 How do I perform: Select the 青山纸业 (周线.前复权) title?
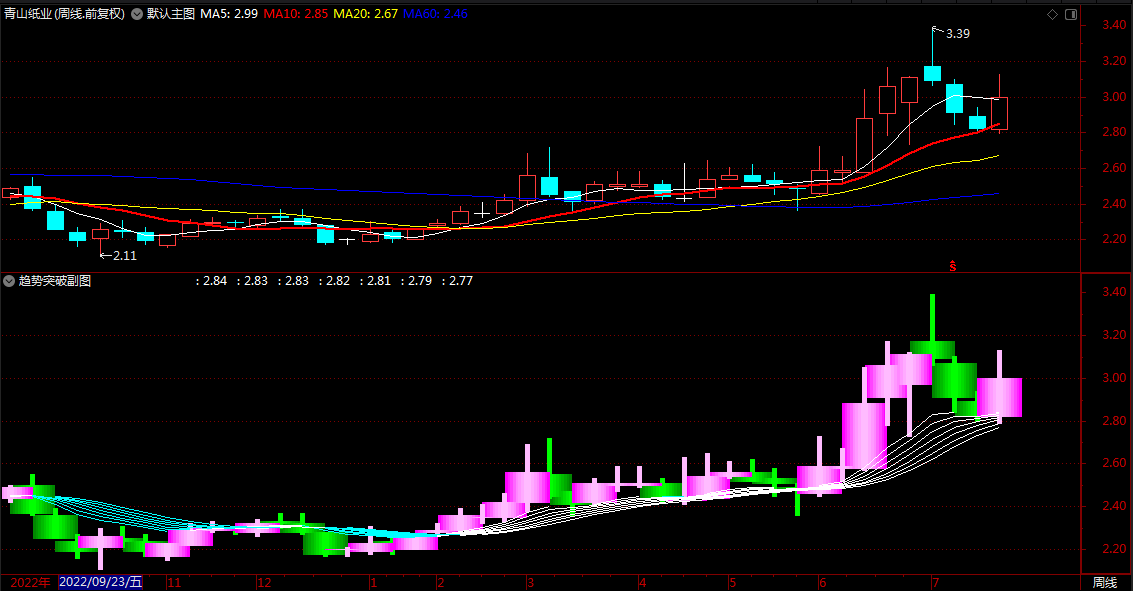pos(64,14)
